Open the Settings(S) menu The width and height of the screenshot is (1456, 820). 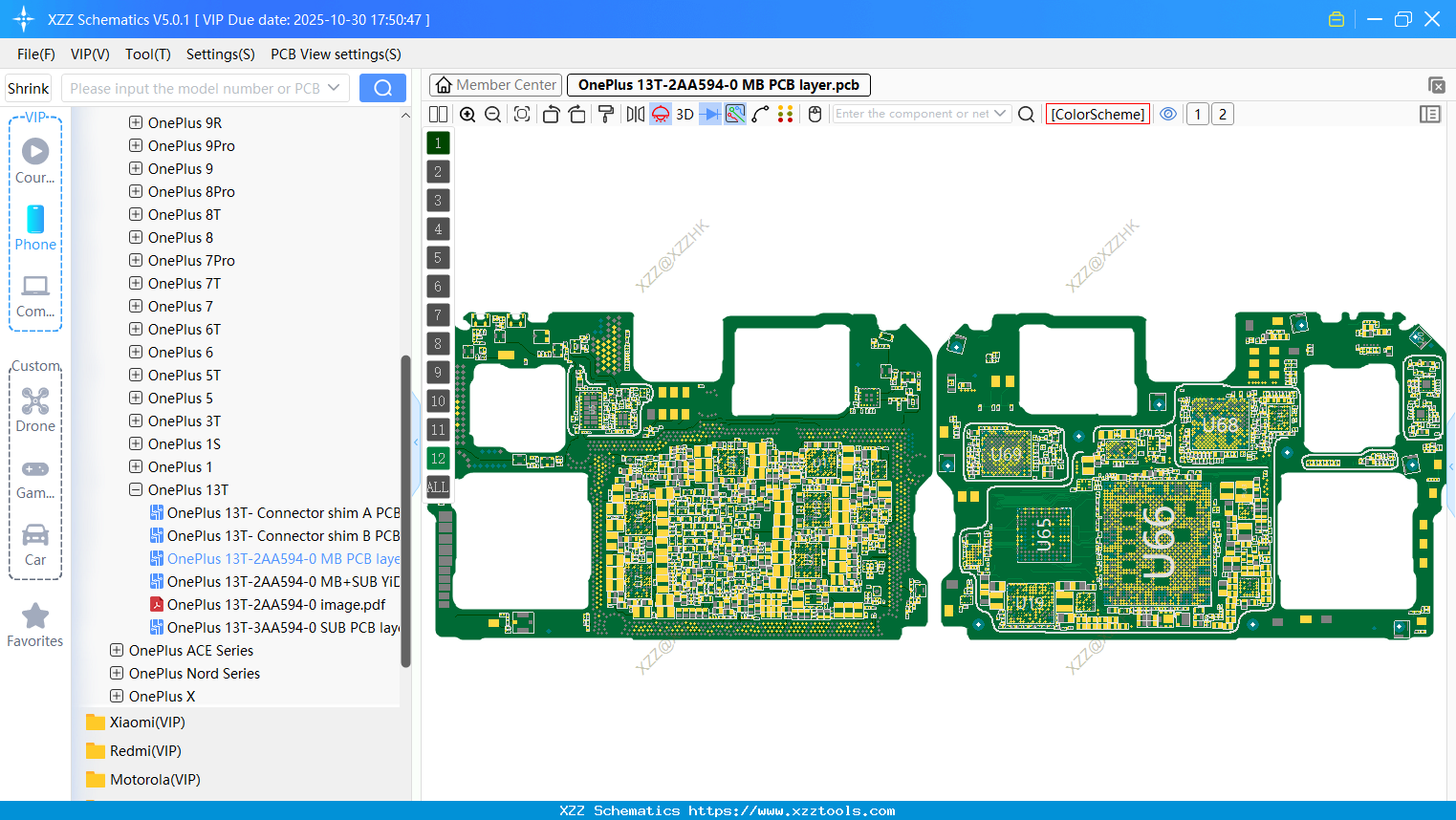(221, 54)
